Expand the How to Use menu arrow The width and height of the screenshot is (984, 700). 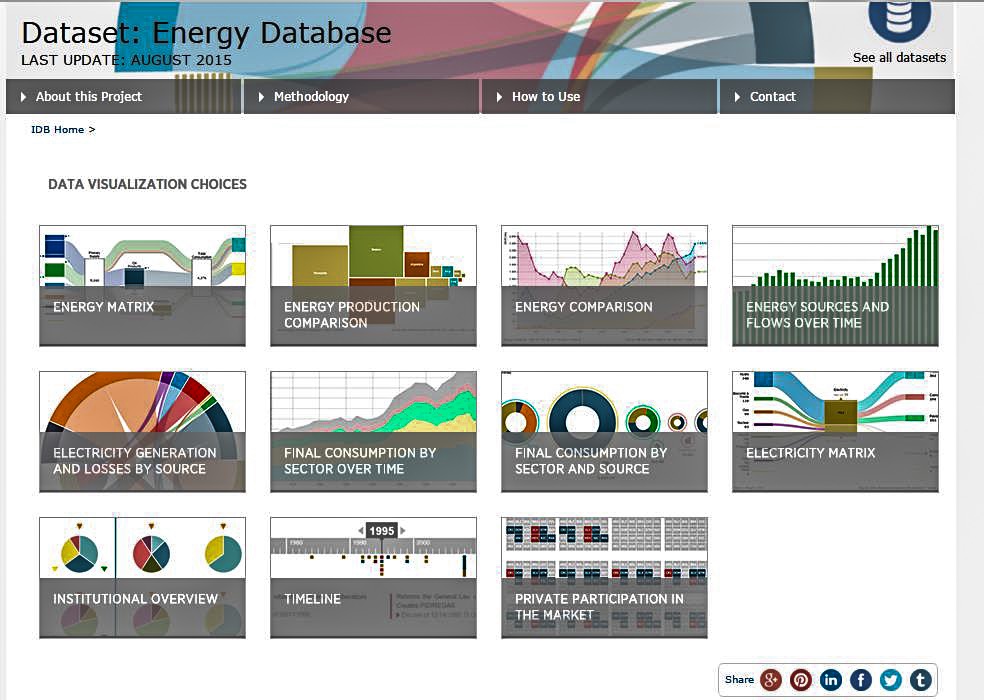pyautogui.click(x=497, y=96)
